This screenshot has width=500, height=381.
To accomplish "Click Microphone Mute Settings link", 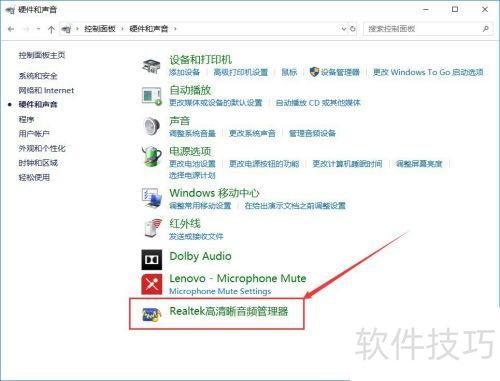I will (220, 291).
